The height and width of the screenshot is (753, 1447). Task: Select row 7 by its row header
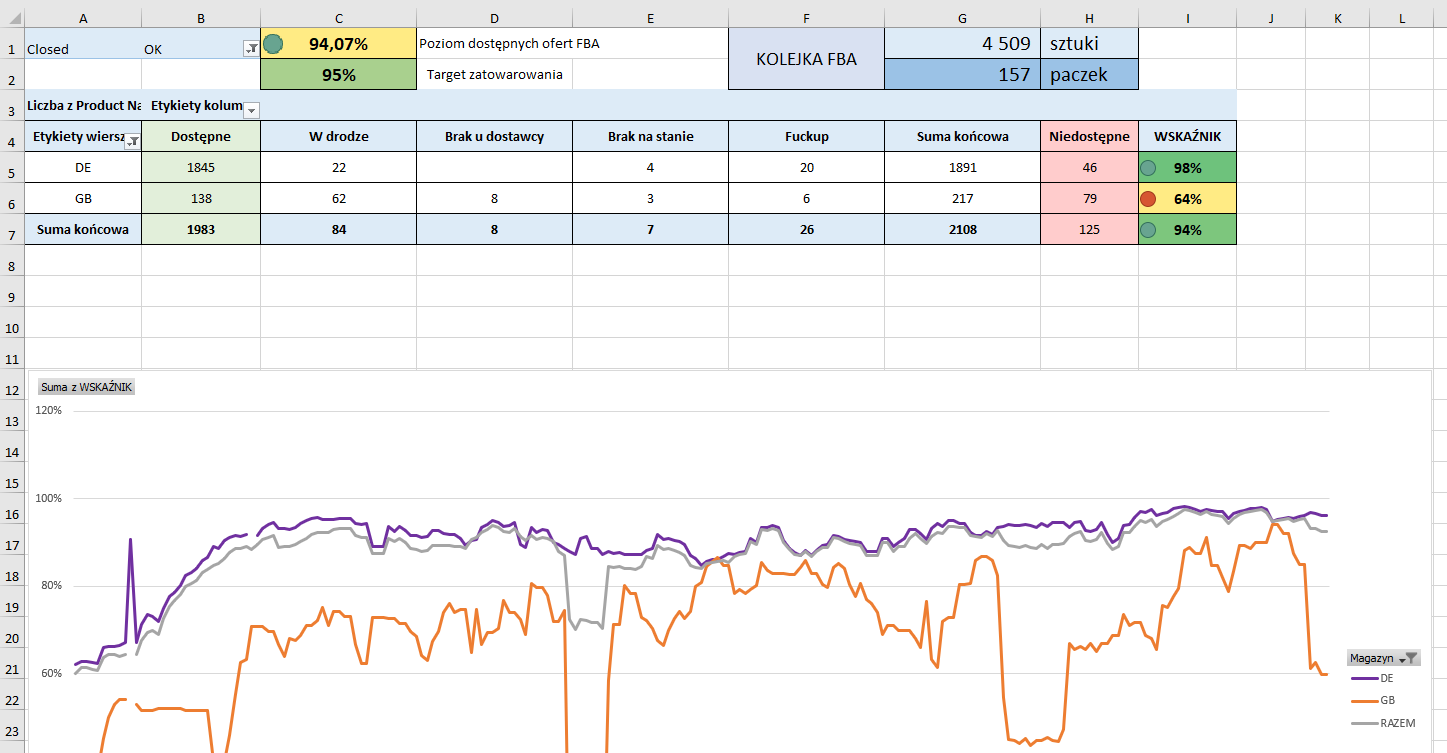[11, 230]
